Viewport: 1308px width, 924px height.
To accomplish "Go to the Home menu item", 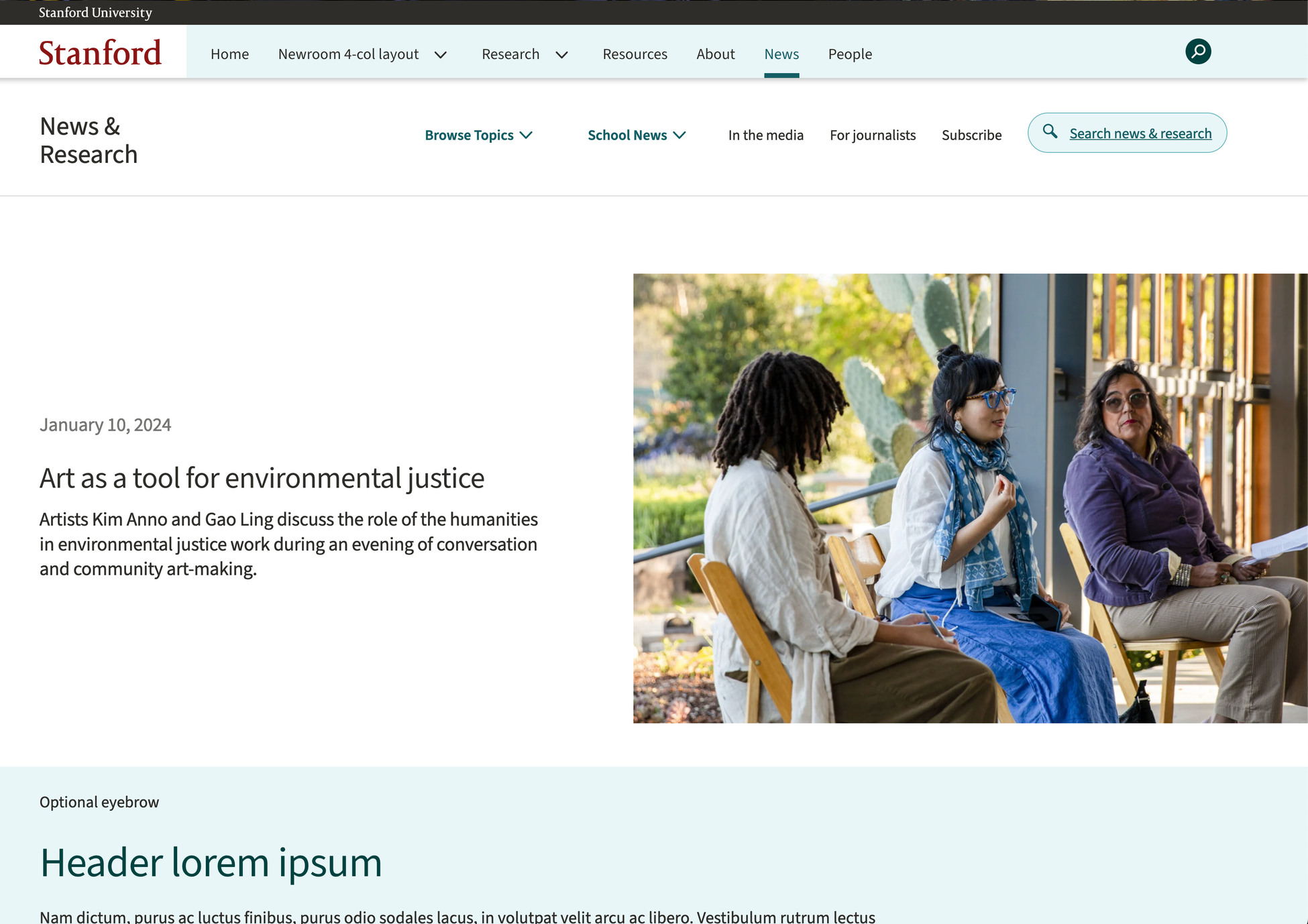I will coord(229,54).
